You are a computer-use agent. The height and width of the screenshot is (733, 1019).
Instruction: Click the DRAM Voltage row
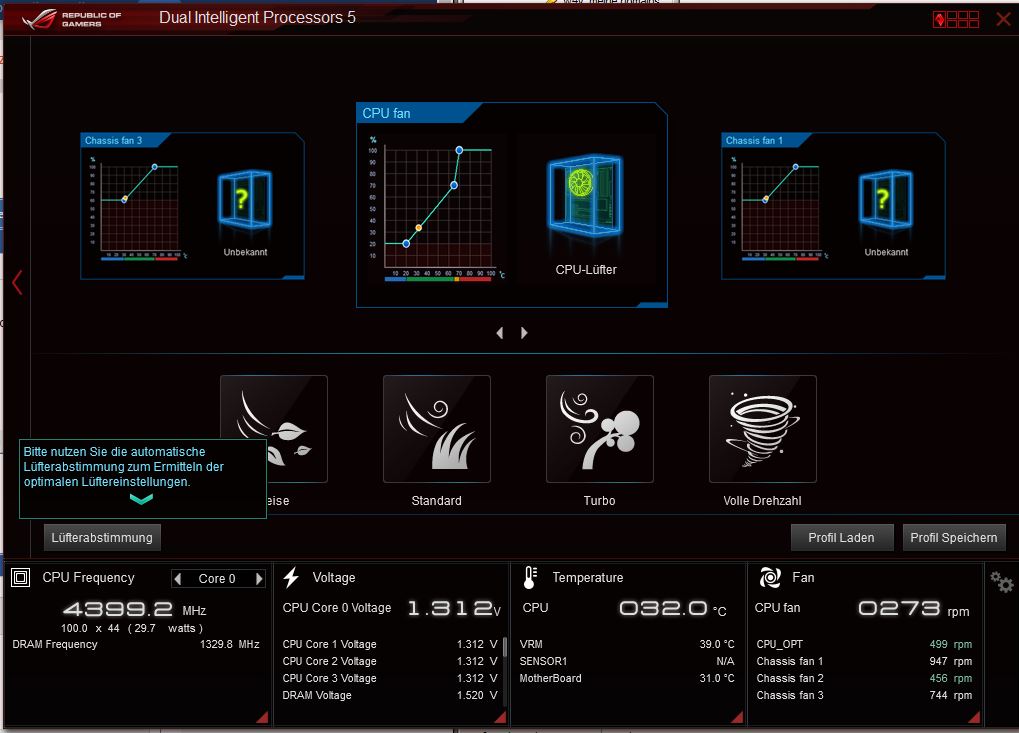click(390, 695)
